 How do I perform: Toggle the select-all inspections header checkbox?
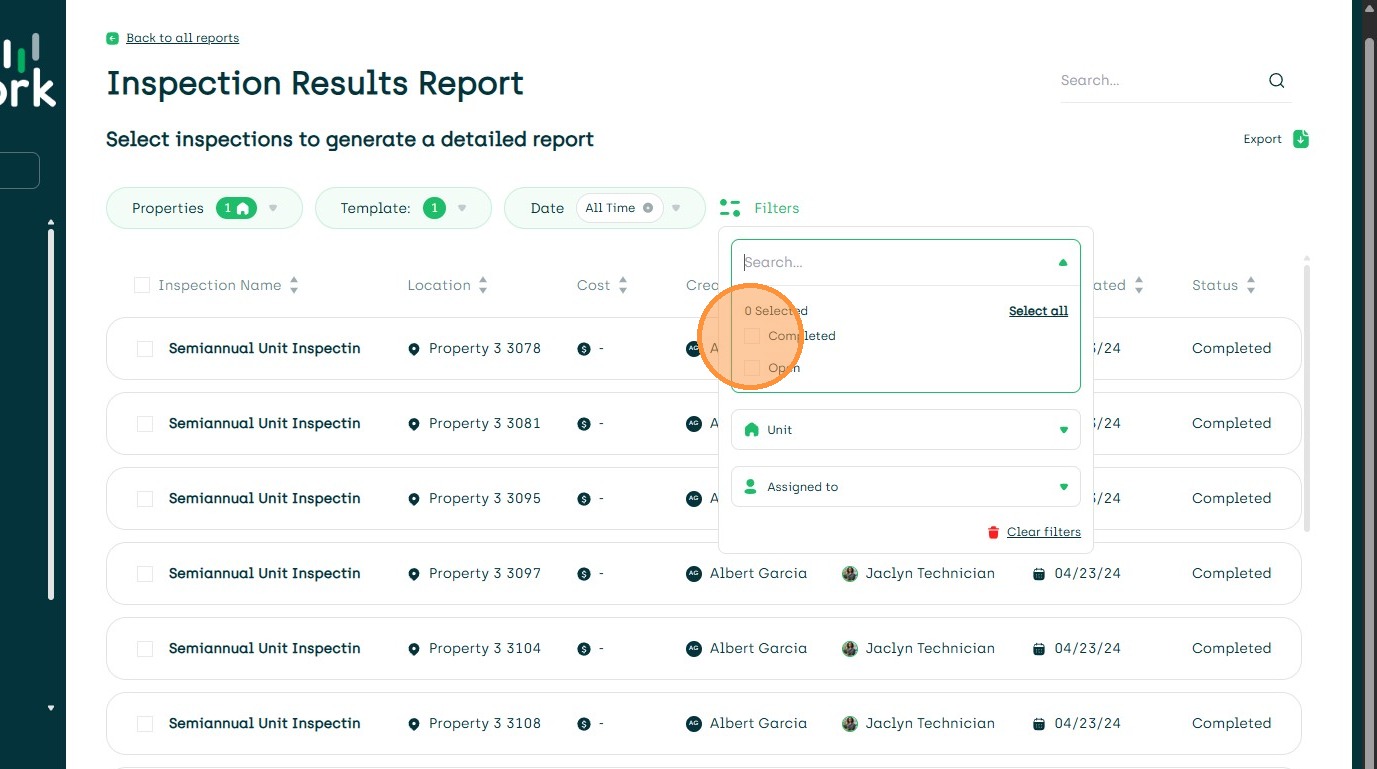tap(142, 286)
